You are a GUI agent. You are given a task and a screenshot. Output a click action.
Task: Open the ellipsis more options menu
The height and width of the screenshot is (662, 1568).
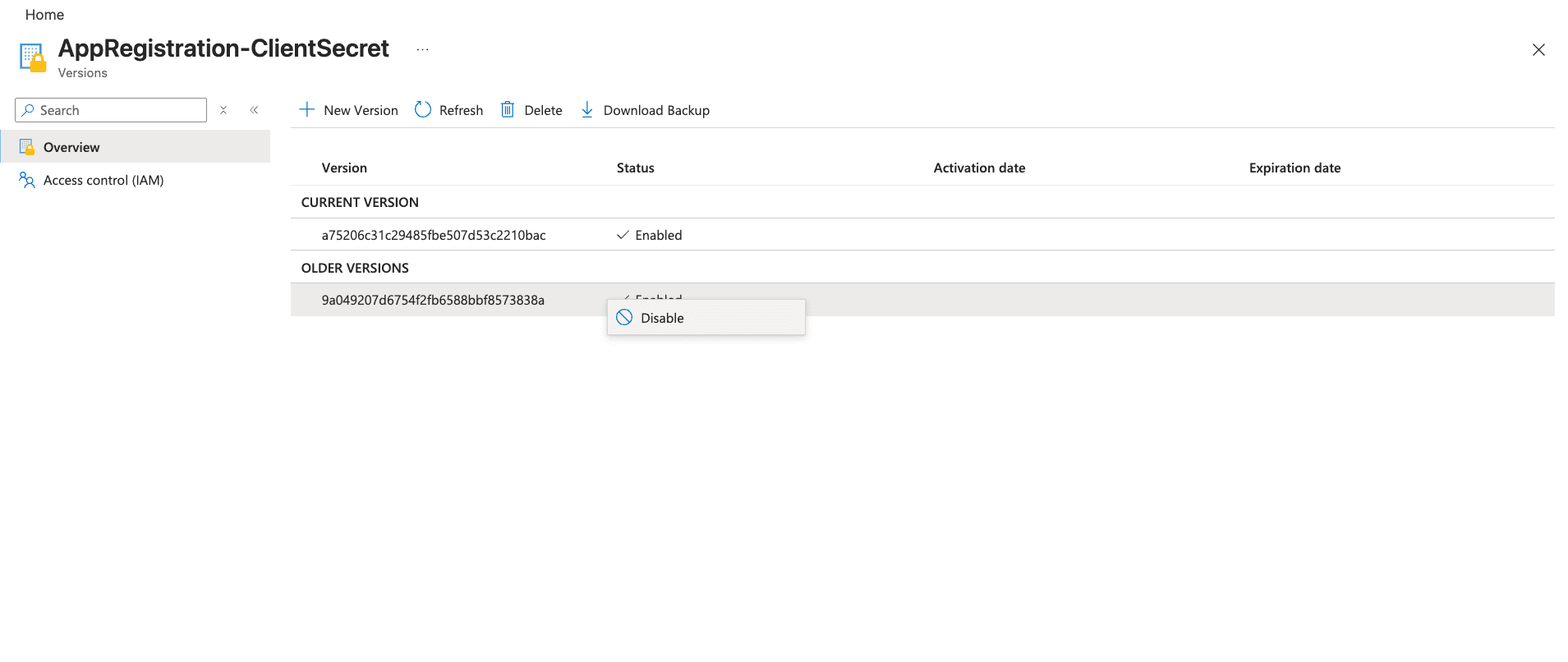click(422, 50)
